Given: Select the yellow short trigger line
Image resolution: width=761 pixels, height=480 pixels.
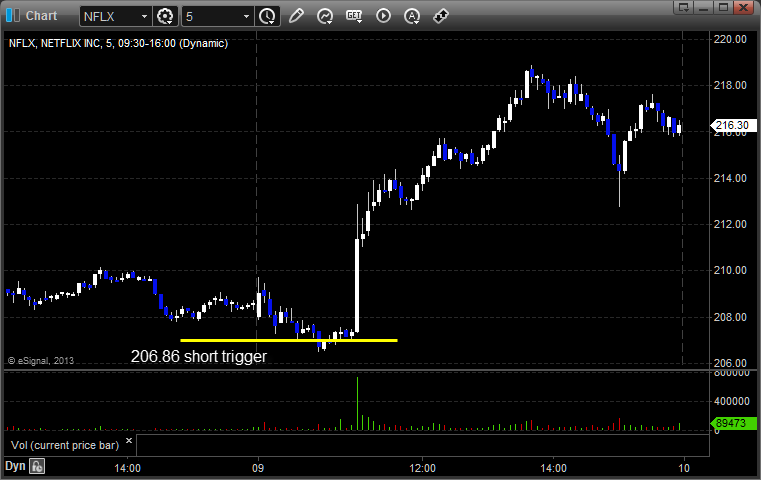Looking at the screenshot, I should click(x=289, y=340).
